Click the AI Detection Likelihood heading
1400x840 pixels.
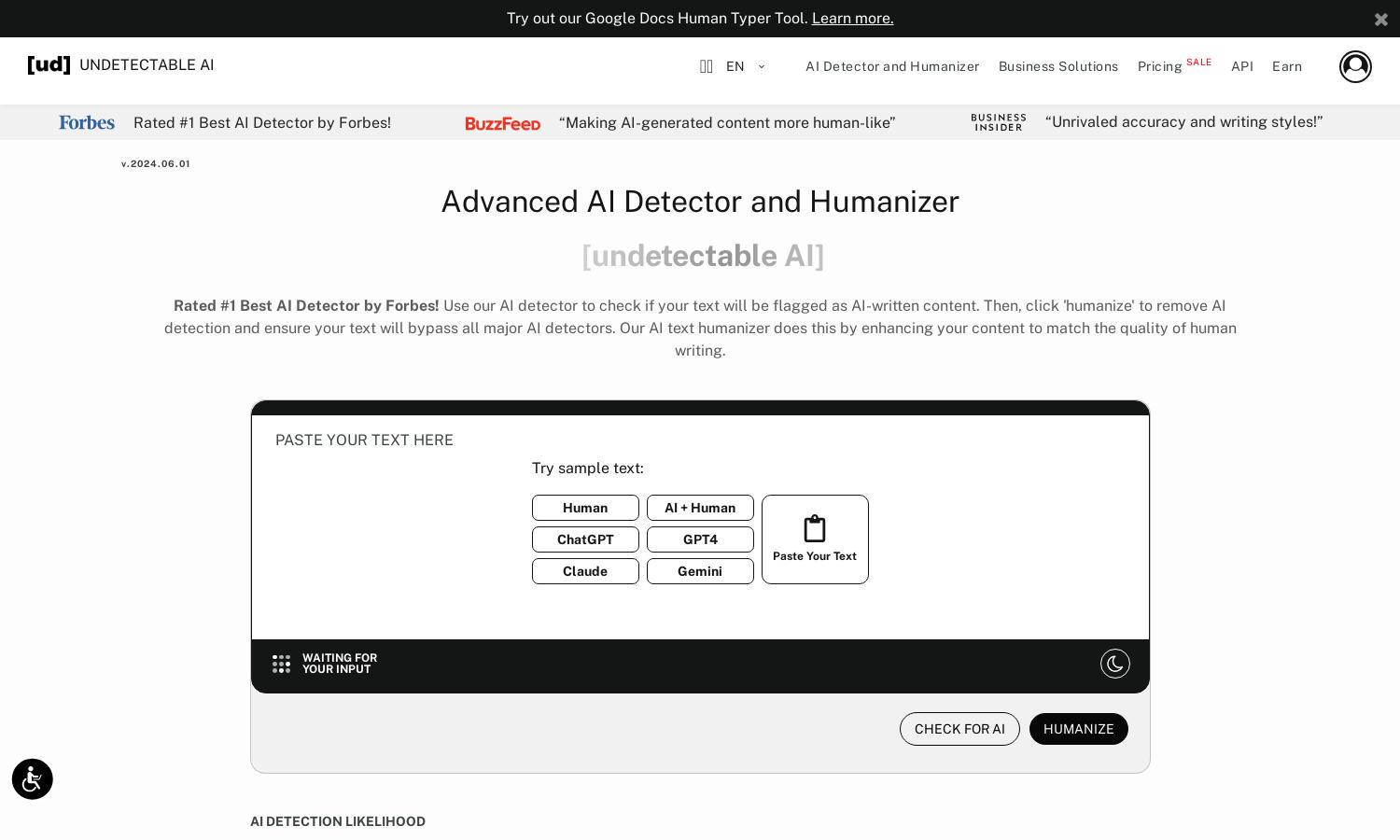click(338, 821)
